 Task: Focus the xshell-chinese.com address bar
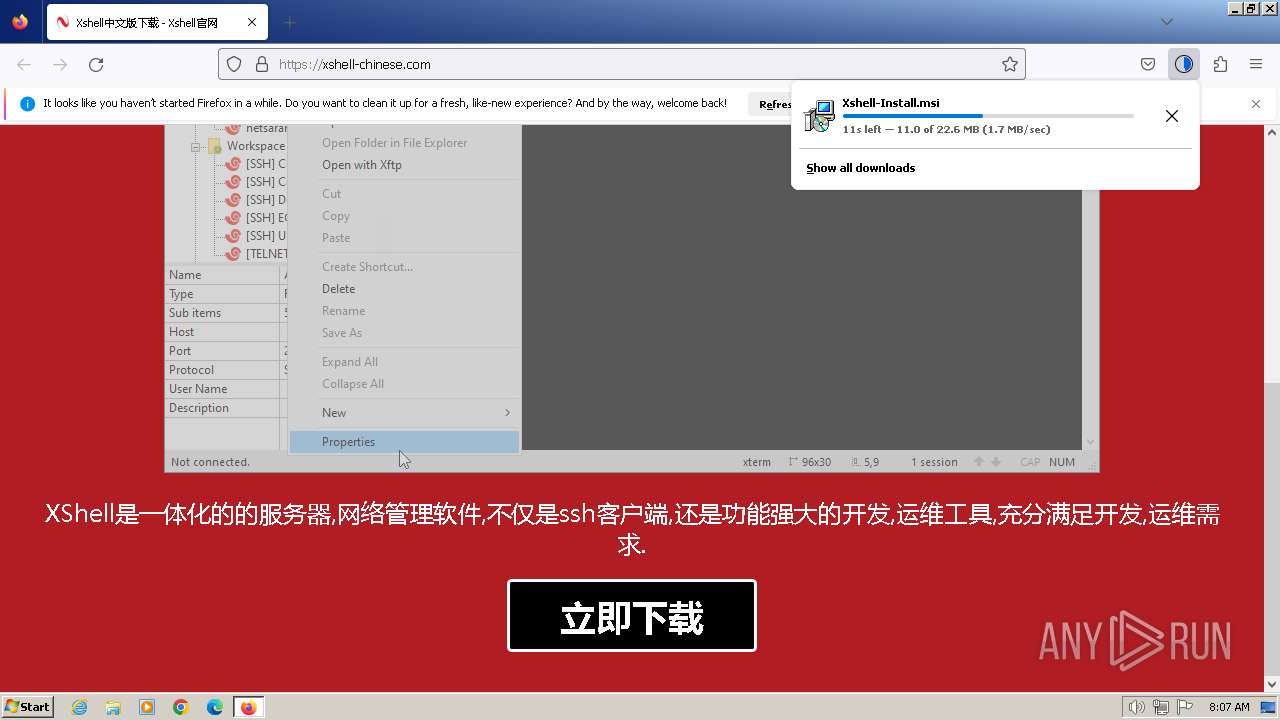(x=622, y=64)
